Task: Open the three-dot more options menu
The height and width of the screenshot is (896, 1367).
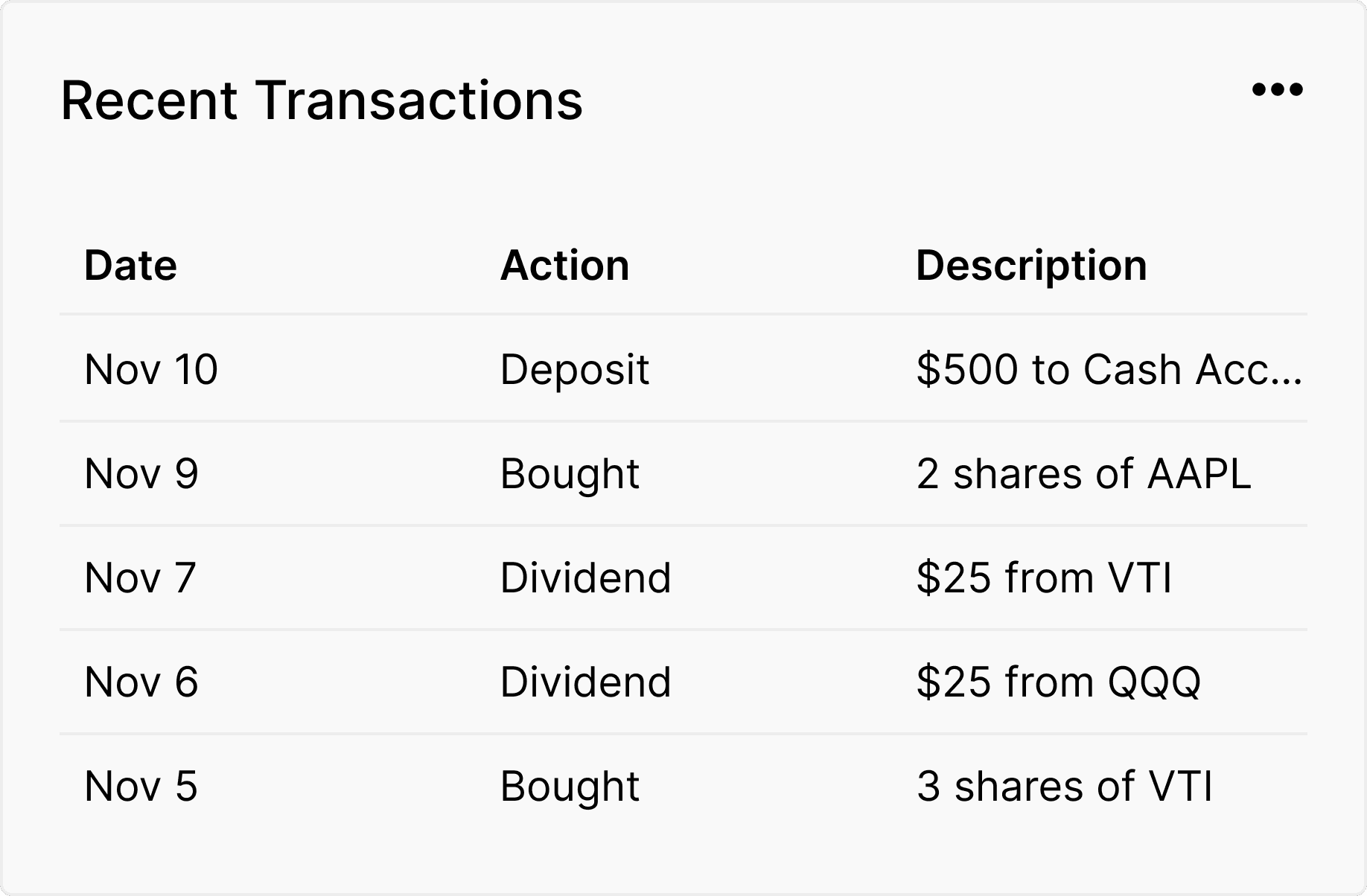Action: 1277,90
